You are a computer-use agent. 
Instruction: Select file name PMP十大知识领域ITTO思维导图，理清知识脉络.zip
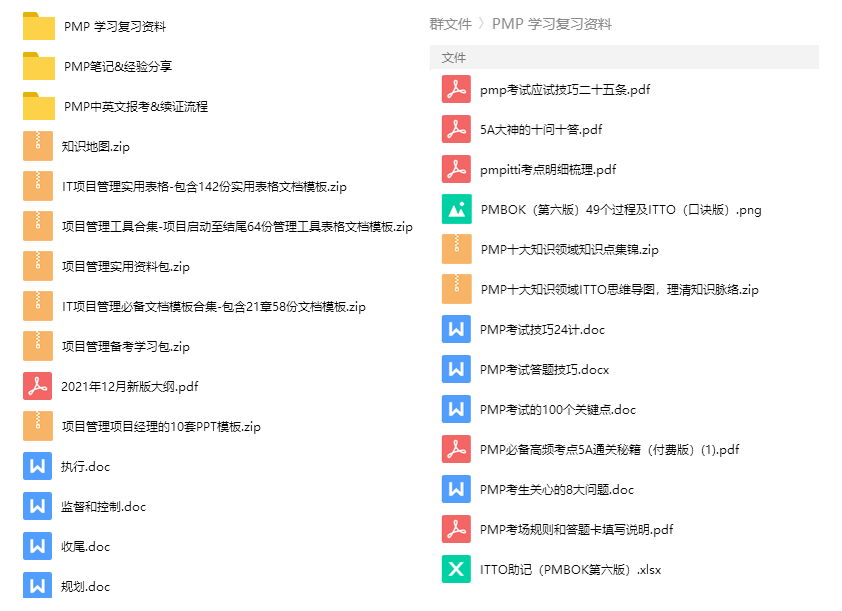point(620,289)
